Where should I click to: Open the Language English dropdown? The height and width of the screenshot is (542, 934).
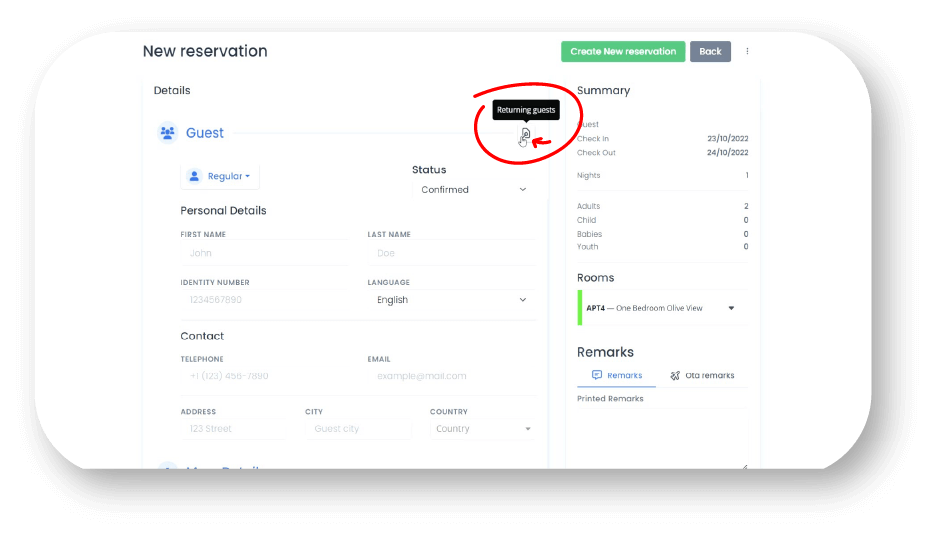point(452,300)
